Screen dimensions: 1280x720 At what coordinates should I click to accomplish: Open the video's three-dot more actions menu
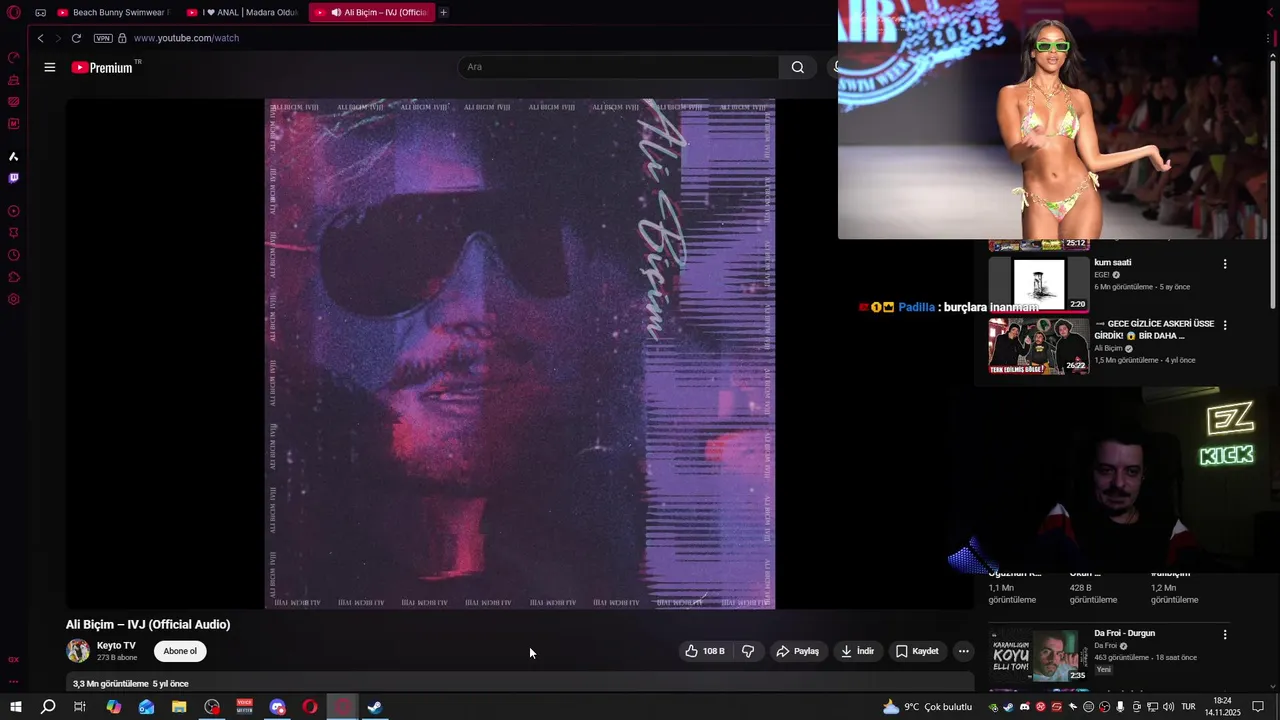[x=963, y=651]
